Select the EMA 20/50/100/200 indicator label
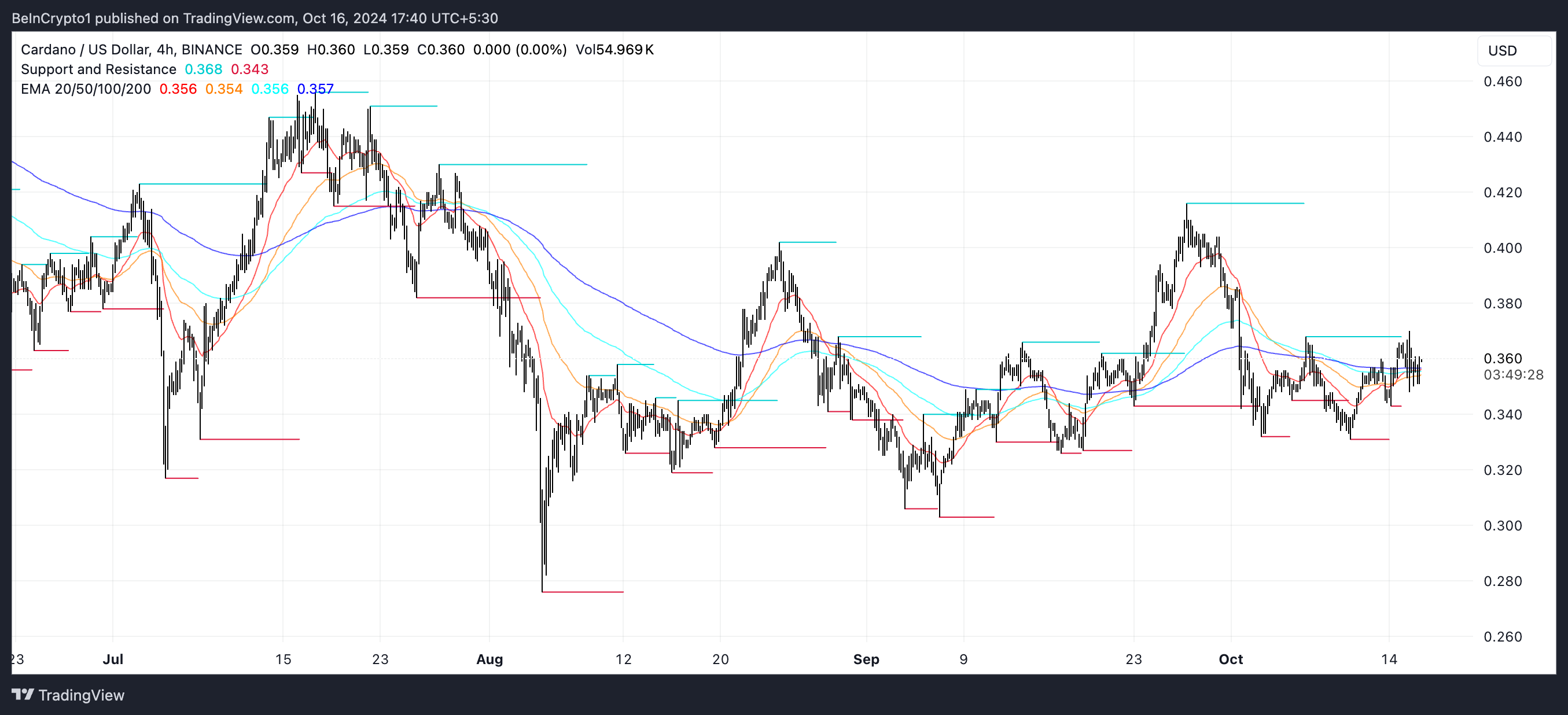This screenshot has height=715, width=1568. pos(85,89)
